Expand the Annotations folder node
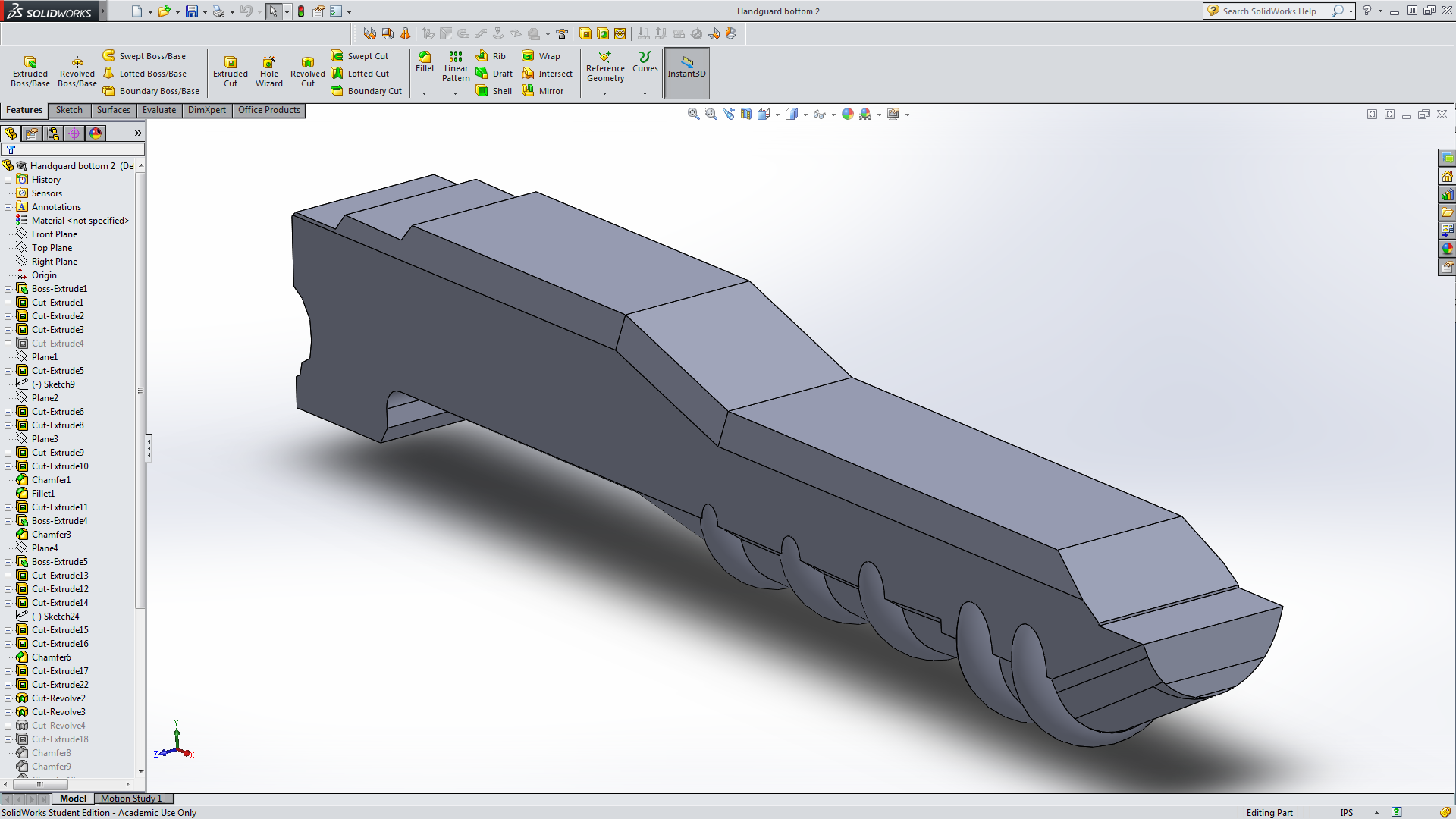The width and height of the screenshot is (1456, 819). pyautogui.click(x=8, y=207)
